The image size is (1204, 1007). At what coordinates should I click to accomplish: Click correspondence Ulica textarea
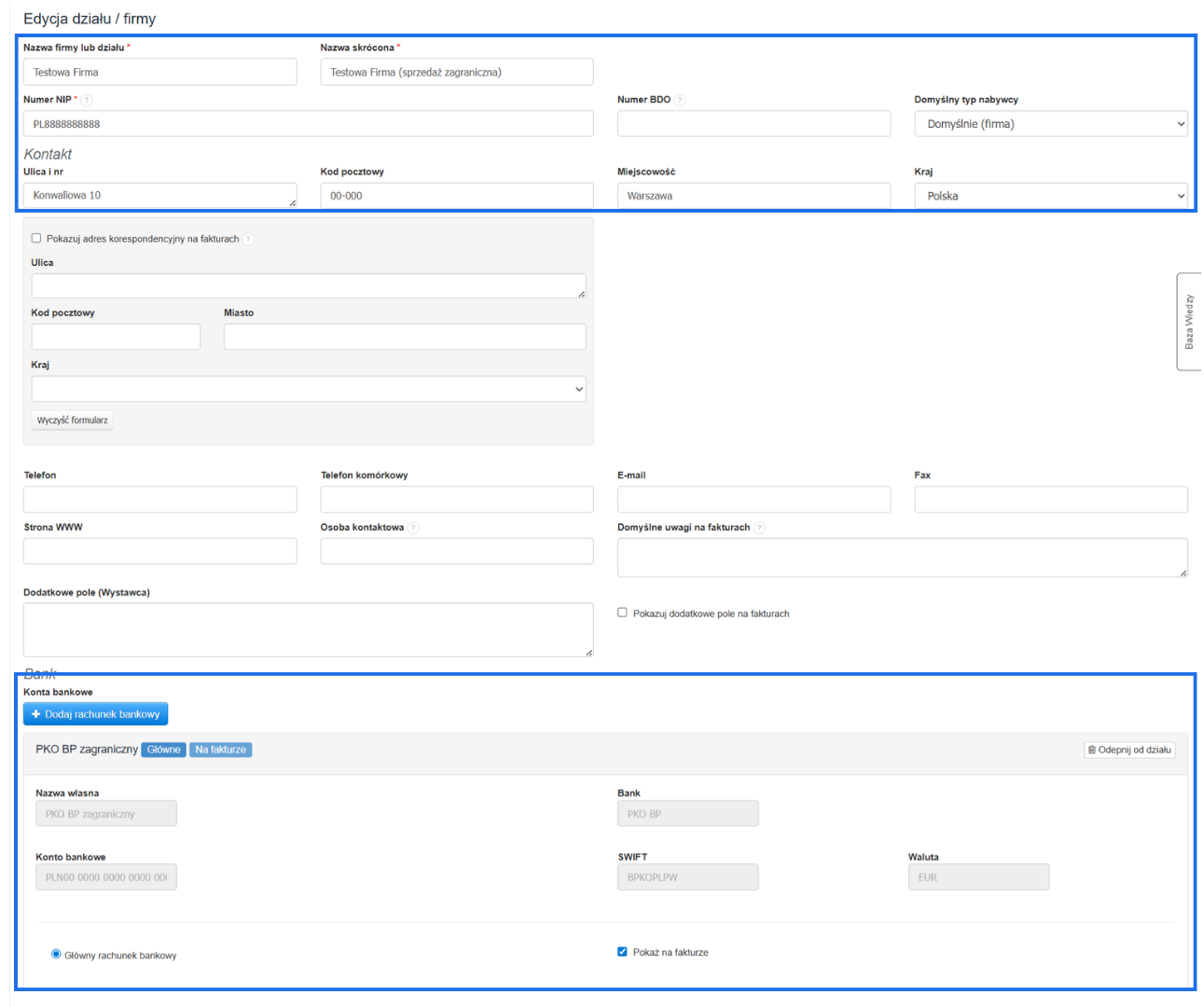(309, 286)
